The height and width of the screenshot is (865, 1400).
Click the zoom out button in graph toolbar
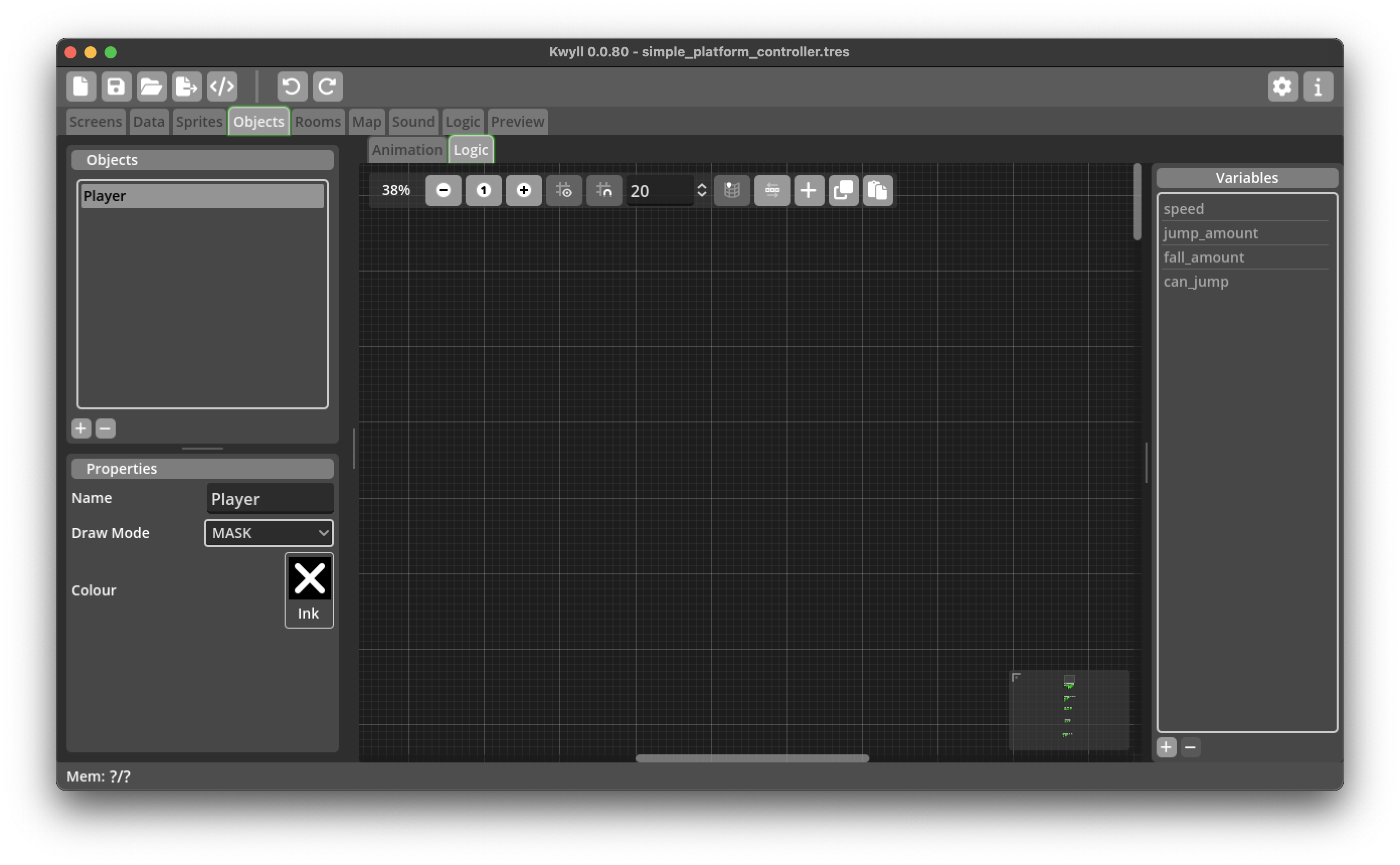(443, 191)
